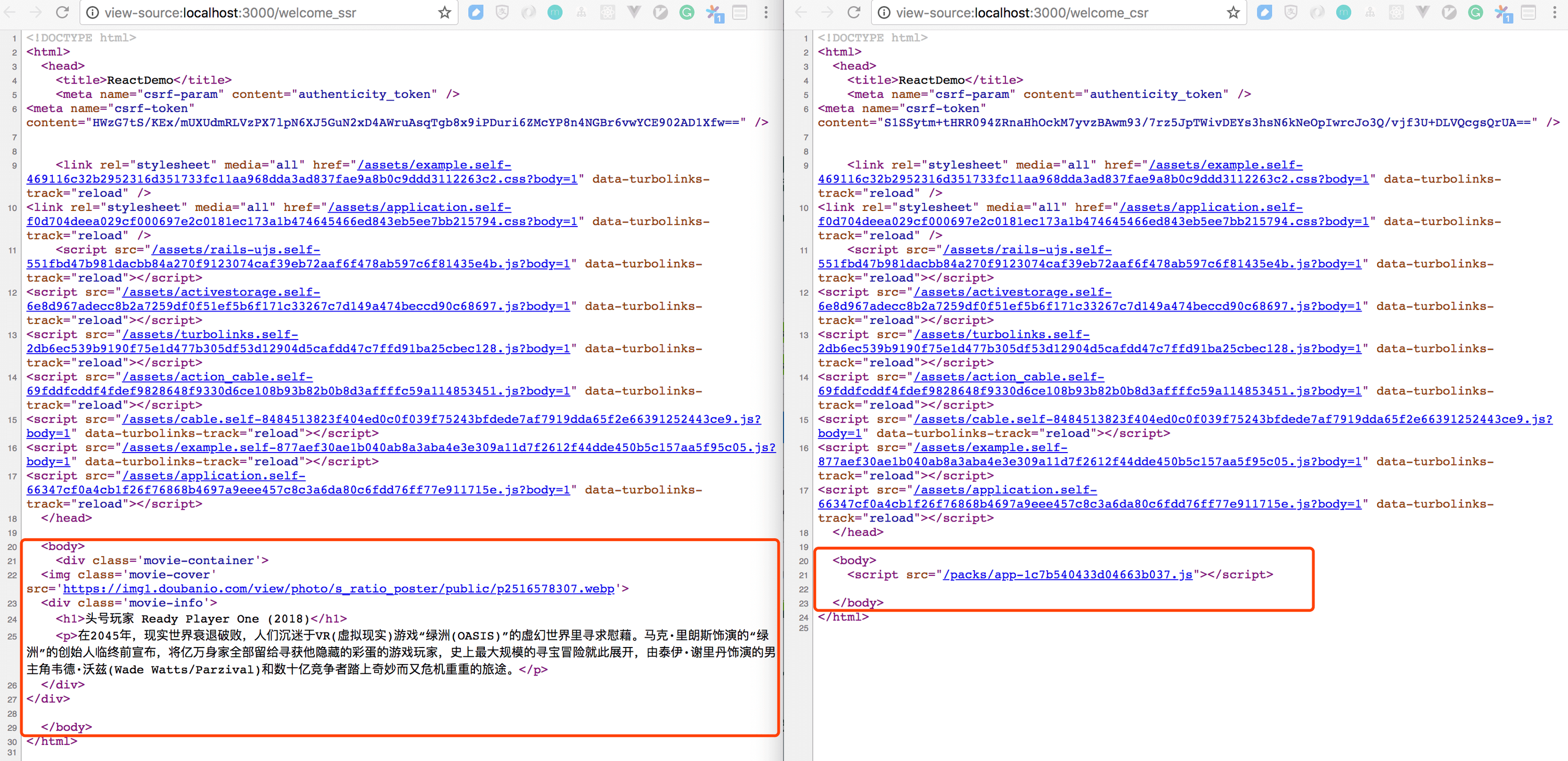Bookmark welcome_ssr page with star icon
The height and width of the screenshot is (761, 1568).
[x=444, y=12]
